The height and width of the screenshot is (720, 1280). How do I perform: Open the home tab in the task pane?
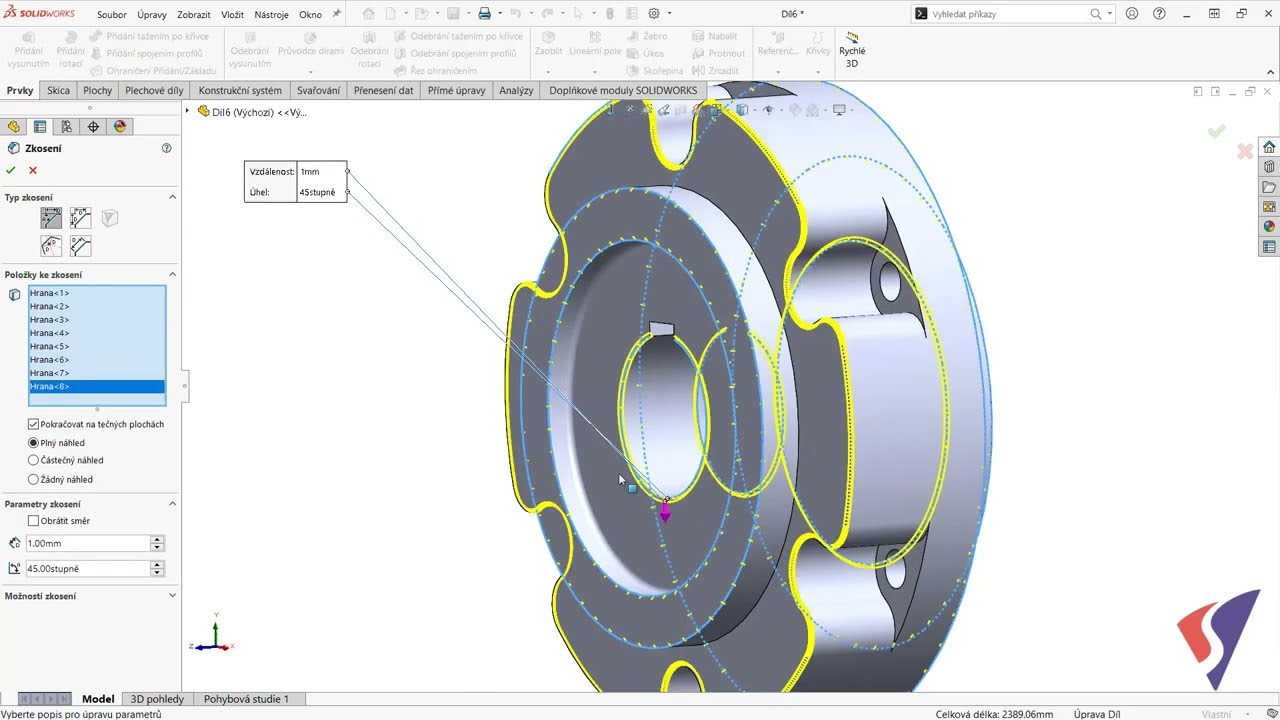[1269, 147]
